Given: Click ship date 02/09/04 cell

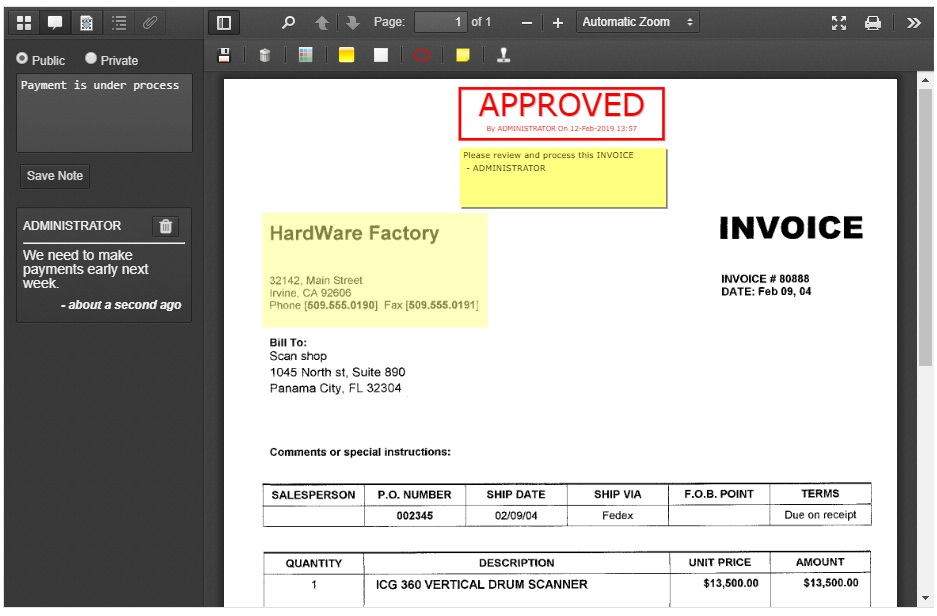Looking at the screenshot, I should pyautogui.click(x=516, y=516).
